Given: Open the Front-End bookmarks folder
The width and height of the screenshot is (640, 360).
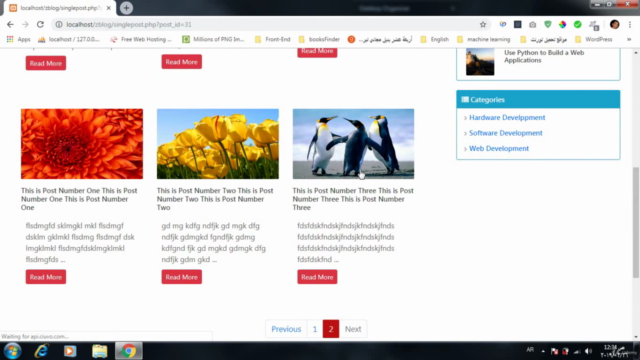Looking at the screenshot, I should [x=272, y=39].
